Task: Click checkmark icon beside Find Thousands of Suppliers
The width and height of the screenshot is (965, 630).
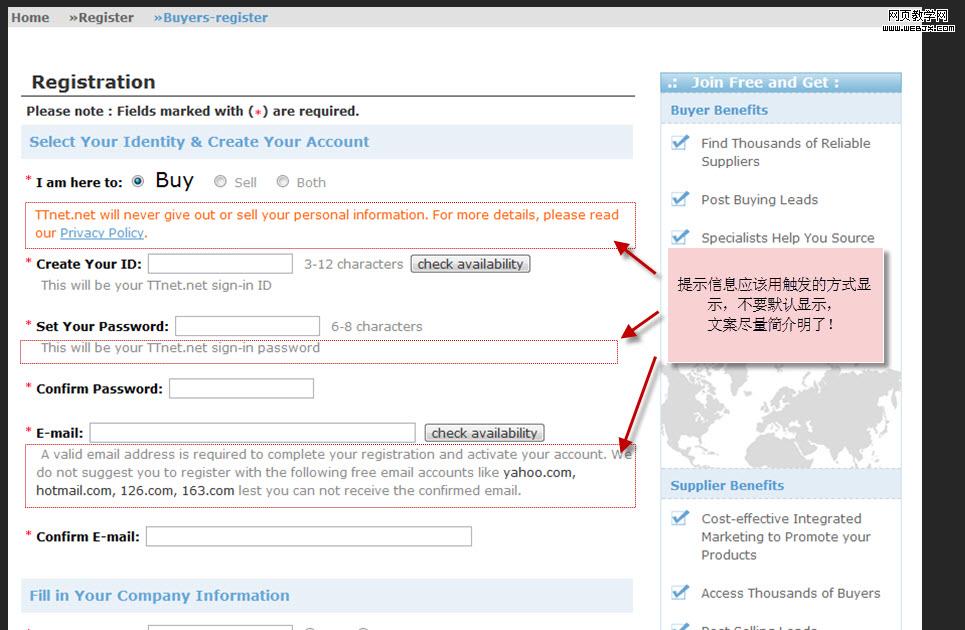Action: [680, 143]
